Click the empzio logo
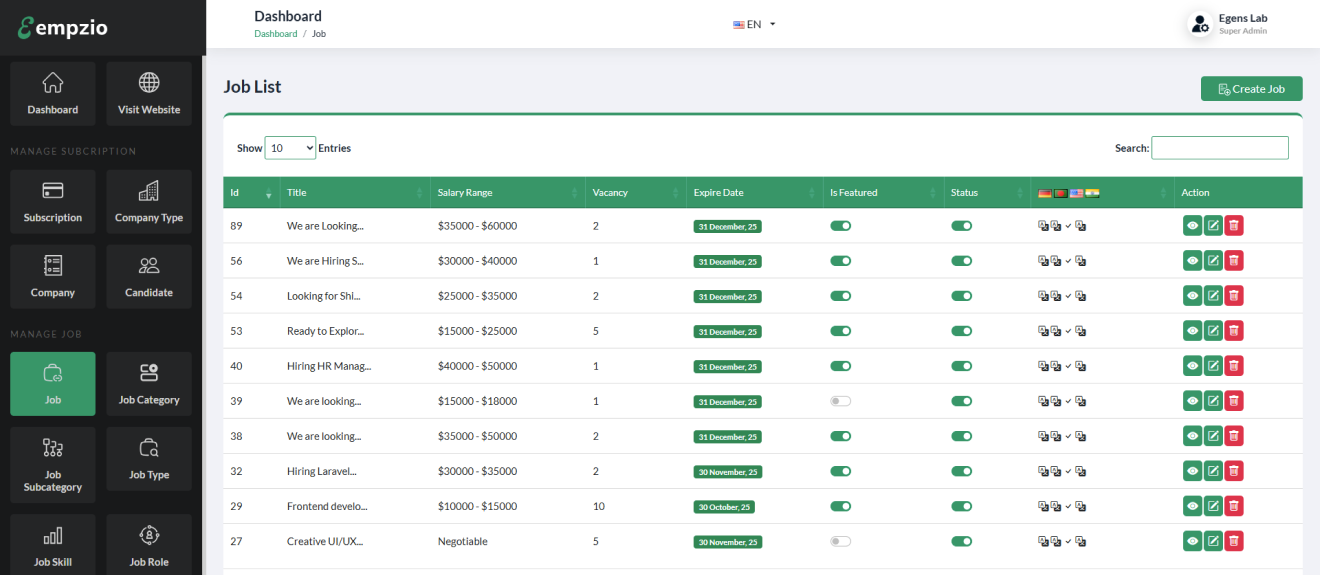 (x=62, y=28)
